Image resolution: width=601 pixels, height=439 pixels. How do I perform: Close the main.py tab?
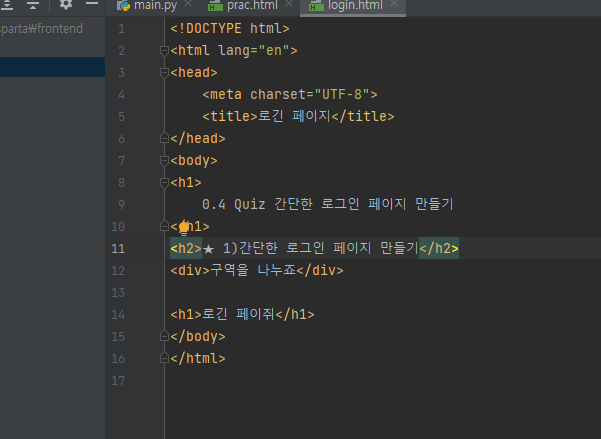188,4
